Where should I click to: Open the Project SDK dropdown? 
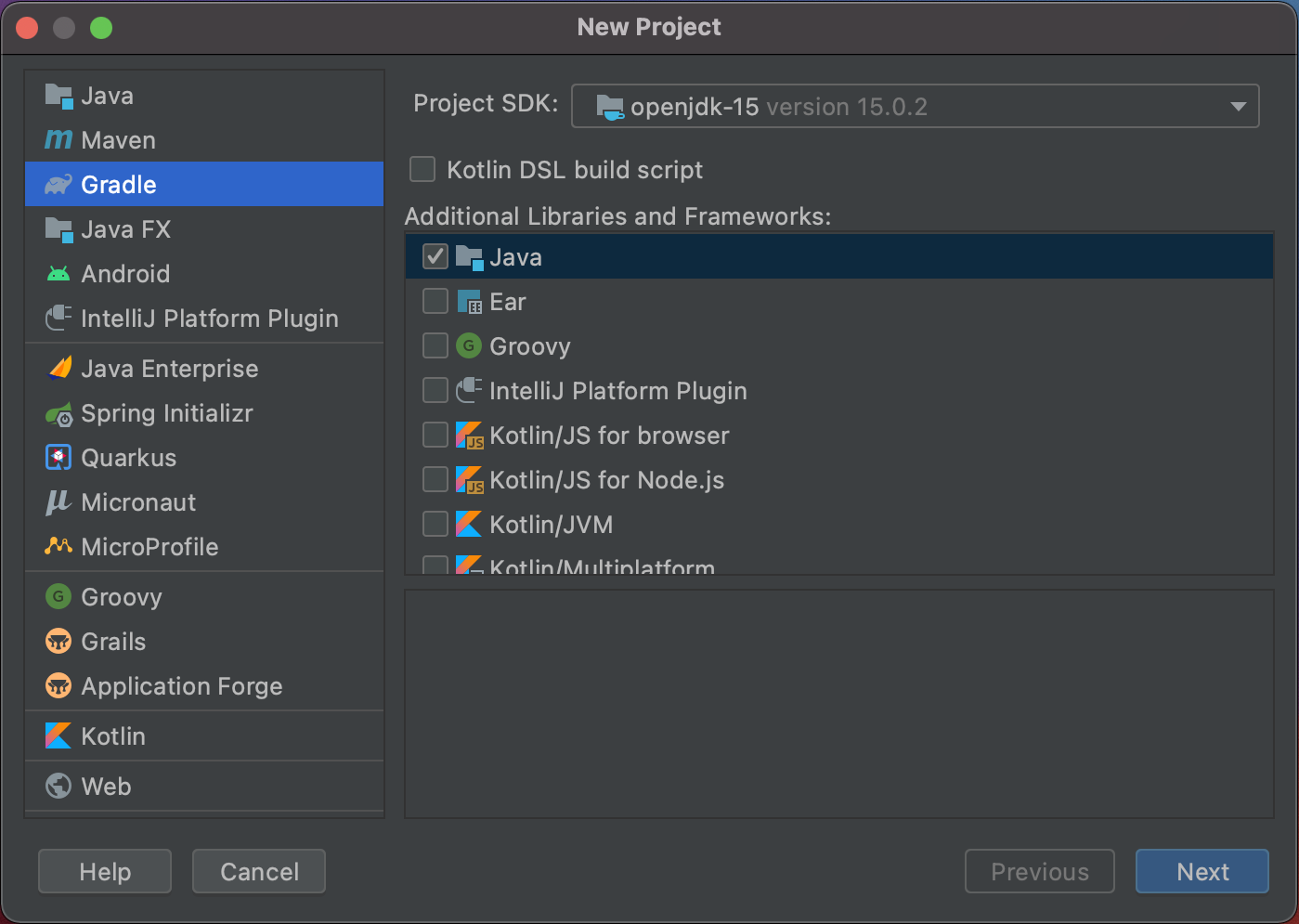pyautogui.click(x=915, y=106)
